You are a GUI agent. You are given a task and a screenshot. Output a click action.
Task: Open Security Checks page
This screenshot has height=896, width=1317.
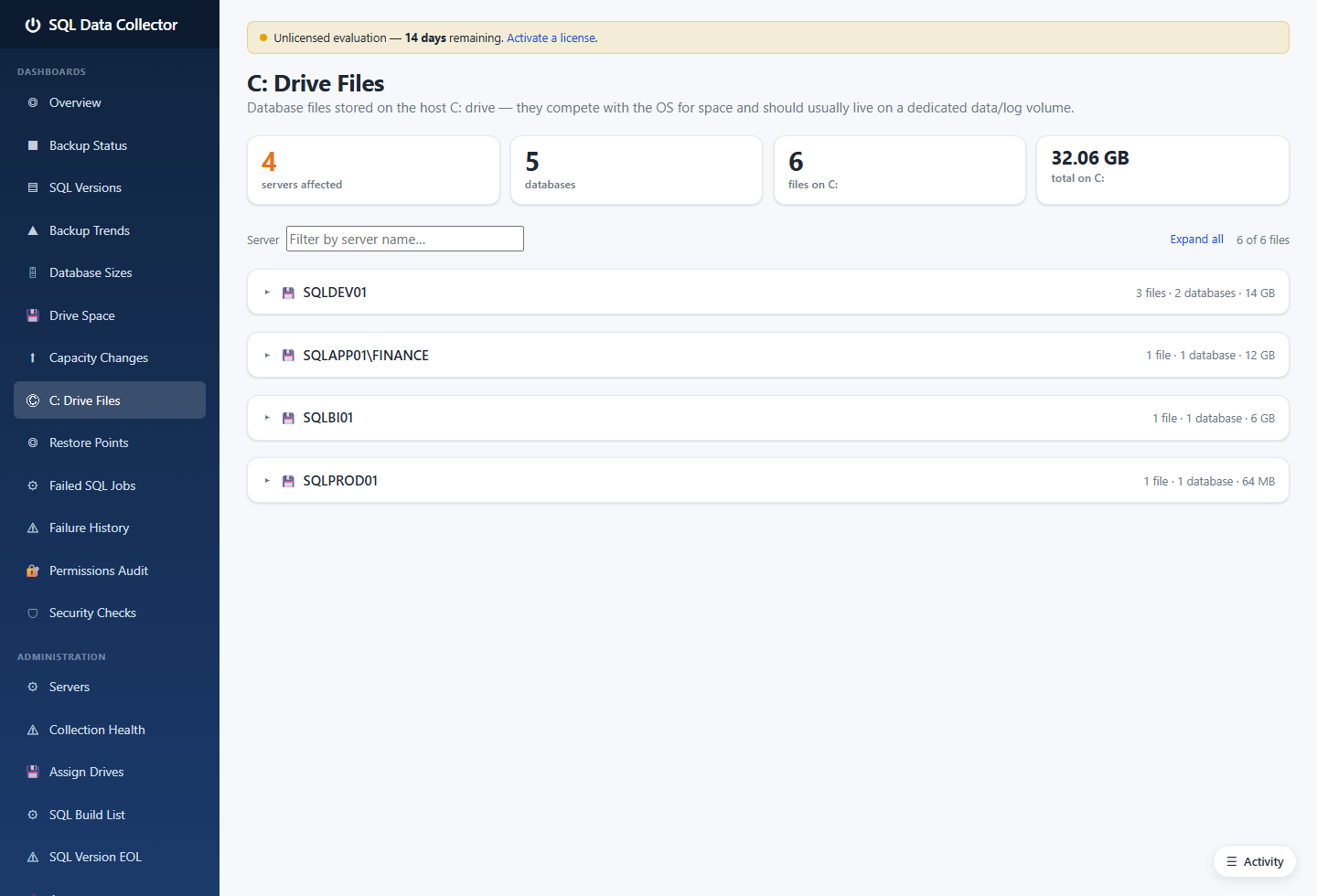pos(110,613)
